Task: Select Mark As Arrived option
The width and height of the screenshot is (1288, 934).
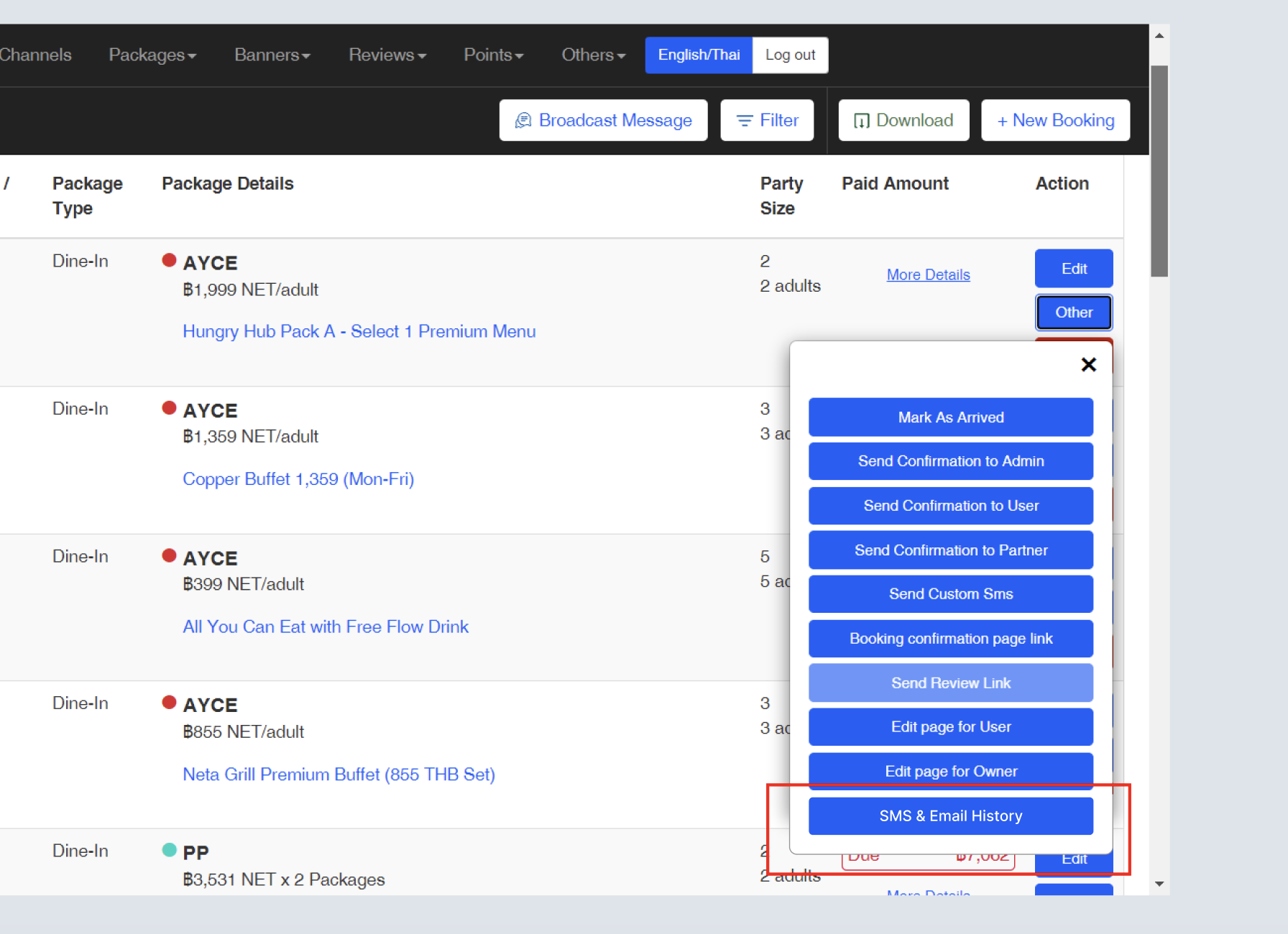Action: click(x=950, y=417)
